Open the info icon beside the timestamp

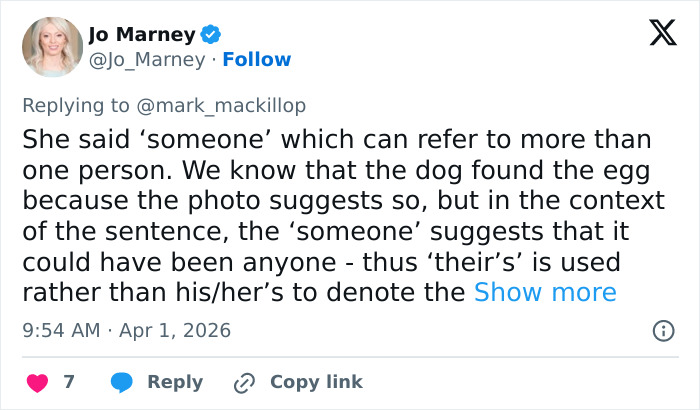coord(662,330)
